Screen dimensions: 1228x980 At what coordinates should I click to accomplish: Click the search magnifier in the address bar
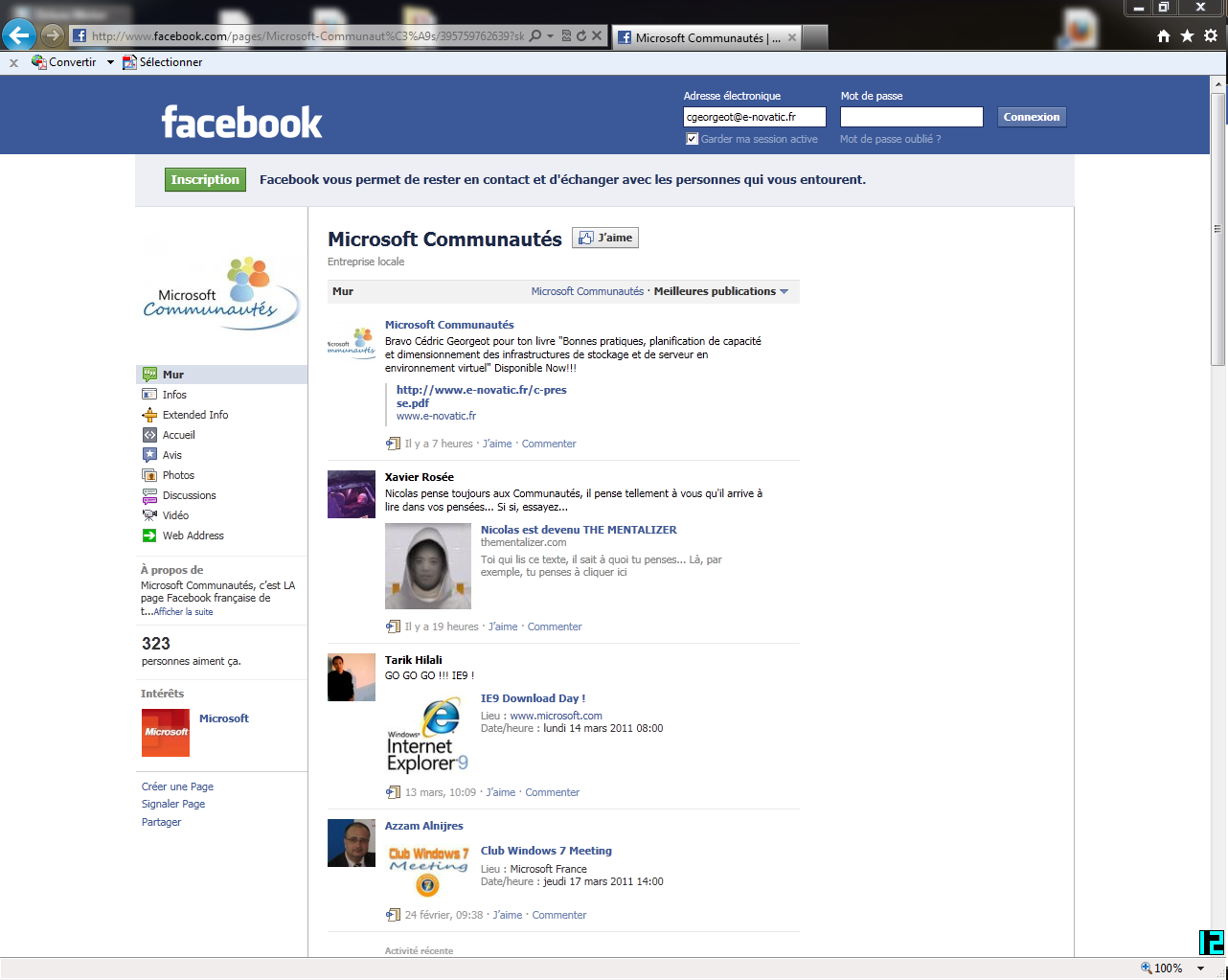coord(534,36)
